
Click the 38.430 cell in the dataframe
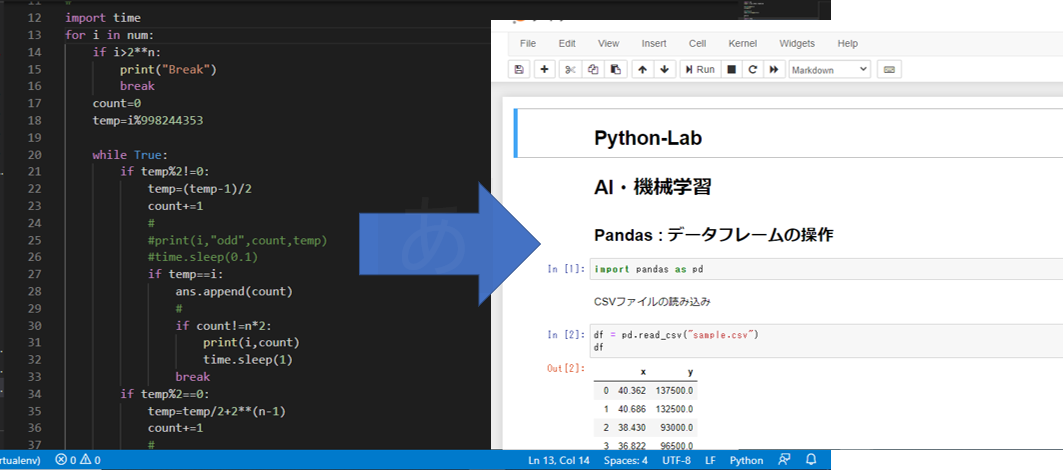[x=631, y=428]
